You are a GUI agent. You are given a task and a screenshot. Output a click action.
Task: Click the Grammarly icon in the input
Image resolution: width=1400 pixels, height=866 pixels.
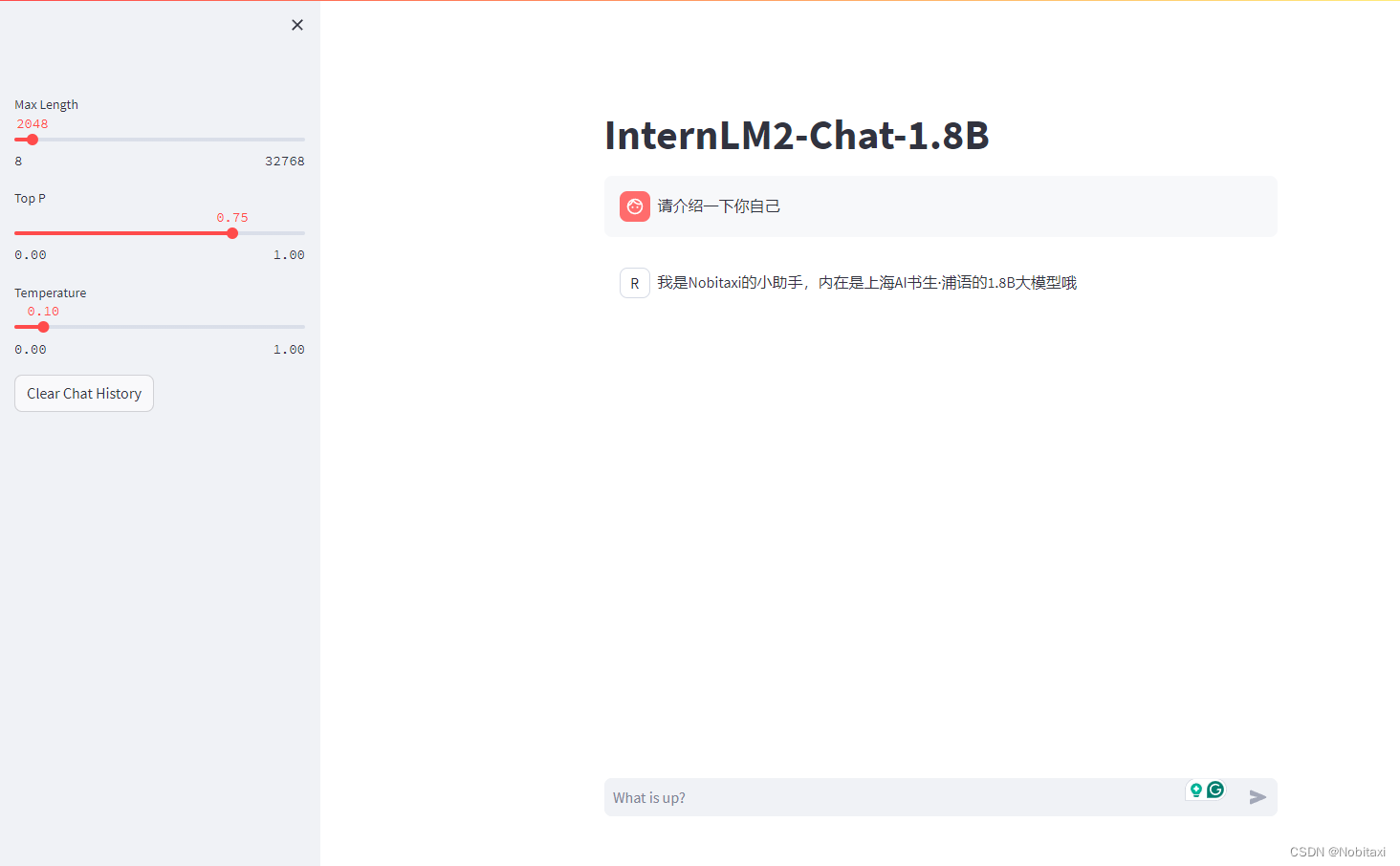click(1215, 790)
